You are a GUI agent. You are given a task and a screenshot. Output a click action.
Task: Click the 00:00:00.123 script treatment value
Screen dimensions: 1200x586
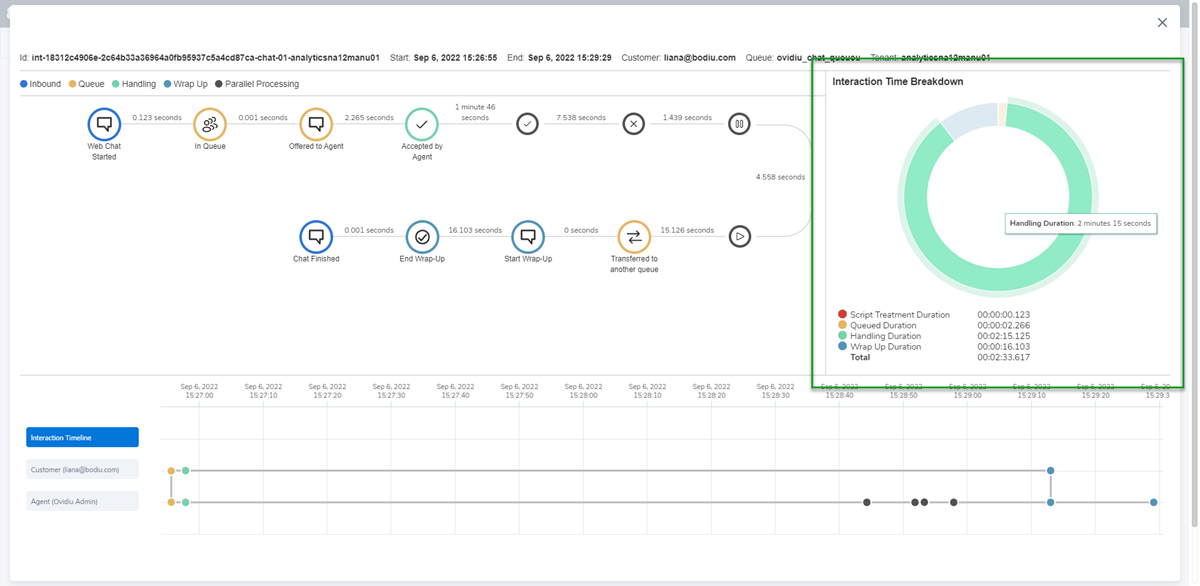pos(1003,315)
